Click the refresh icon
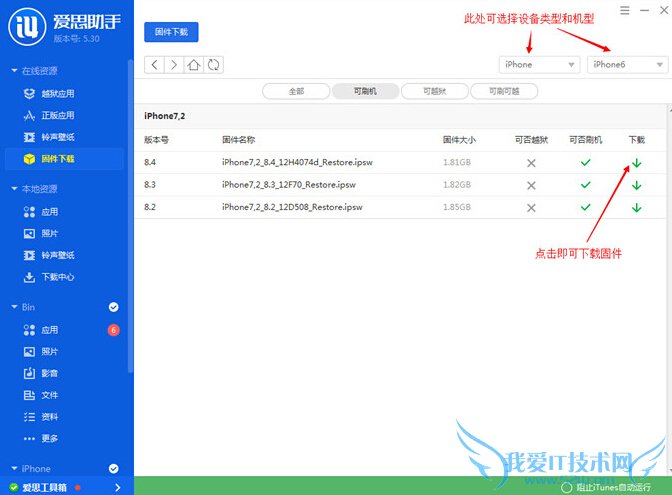This screenshot has width=672, height=495. click(x=213, y=65)
